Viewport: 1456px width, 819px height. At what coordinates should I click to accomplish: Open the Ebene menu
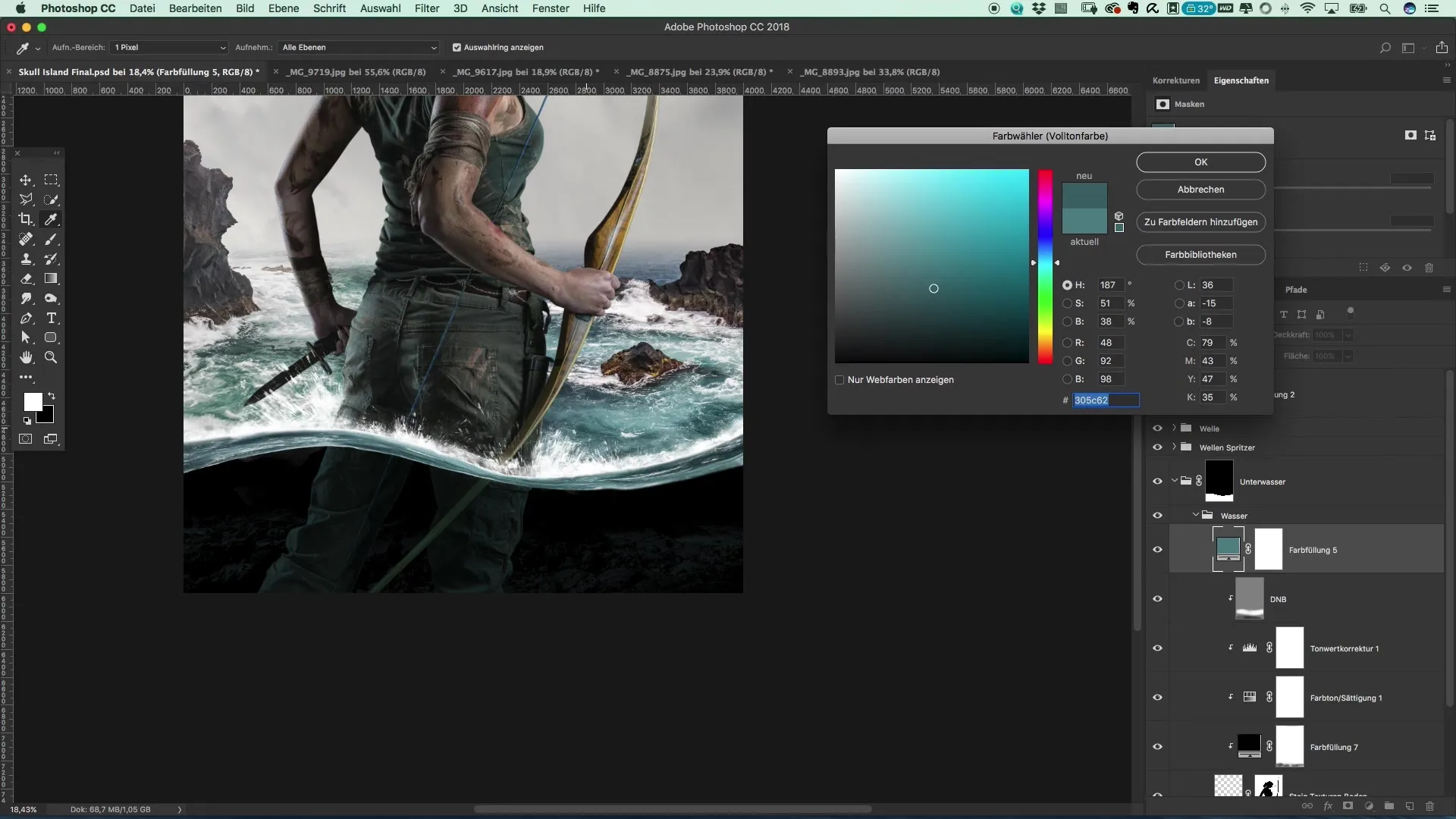coord(284,8)
